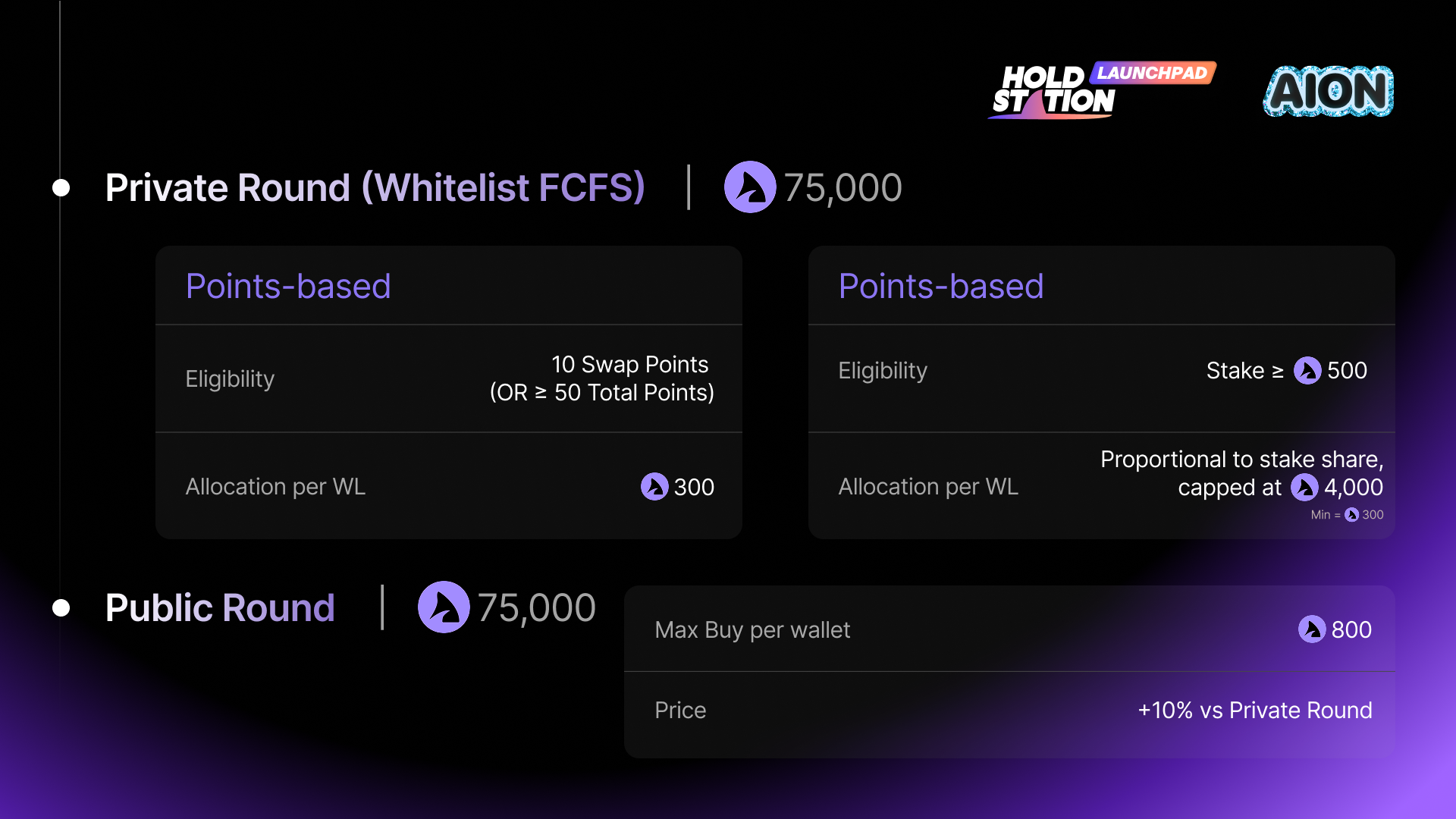
Task: Click the +10% vs Private Round text
Action: point(1255,711)
